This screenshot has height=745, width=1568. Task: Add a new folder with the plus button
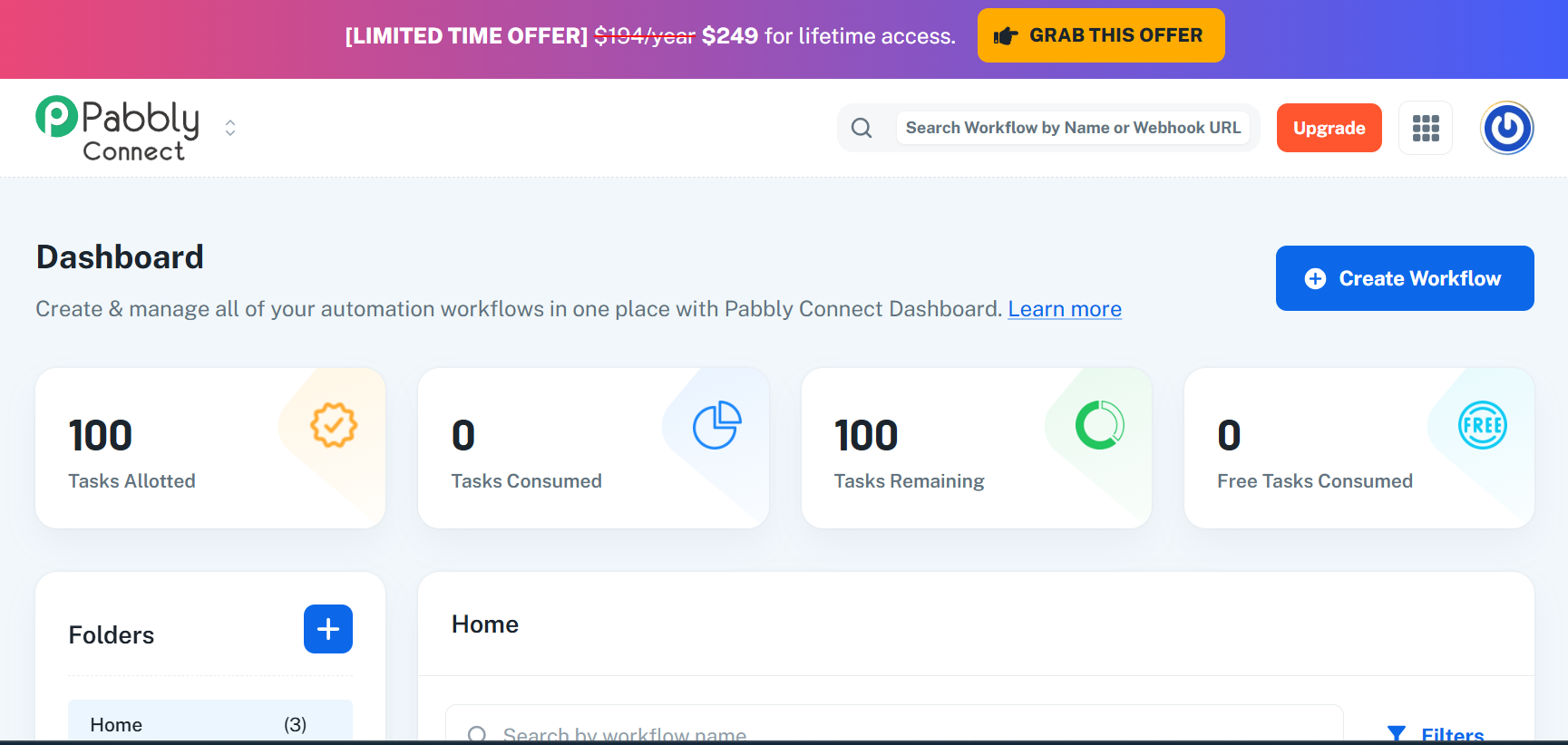(x=328, y=629)
